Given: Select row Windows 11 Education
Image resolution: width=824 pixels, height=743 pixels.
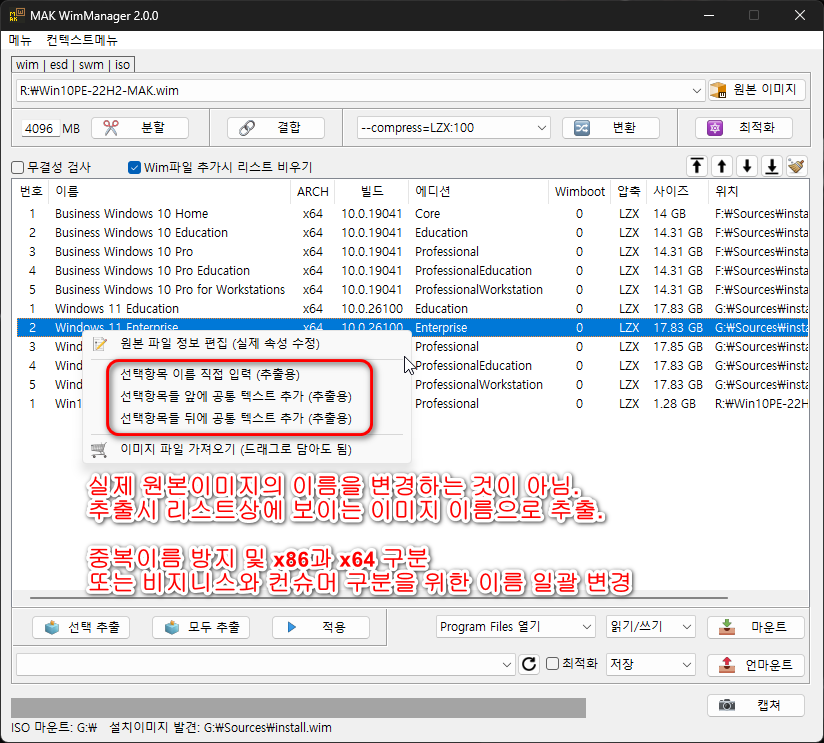Looking at the screenshot, I should [413, 308].
